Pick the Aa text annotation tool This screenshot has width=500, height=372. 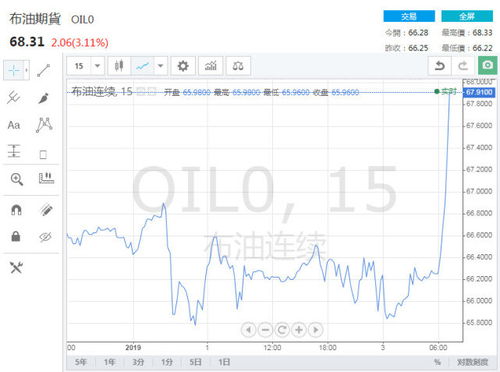point(14,125)
